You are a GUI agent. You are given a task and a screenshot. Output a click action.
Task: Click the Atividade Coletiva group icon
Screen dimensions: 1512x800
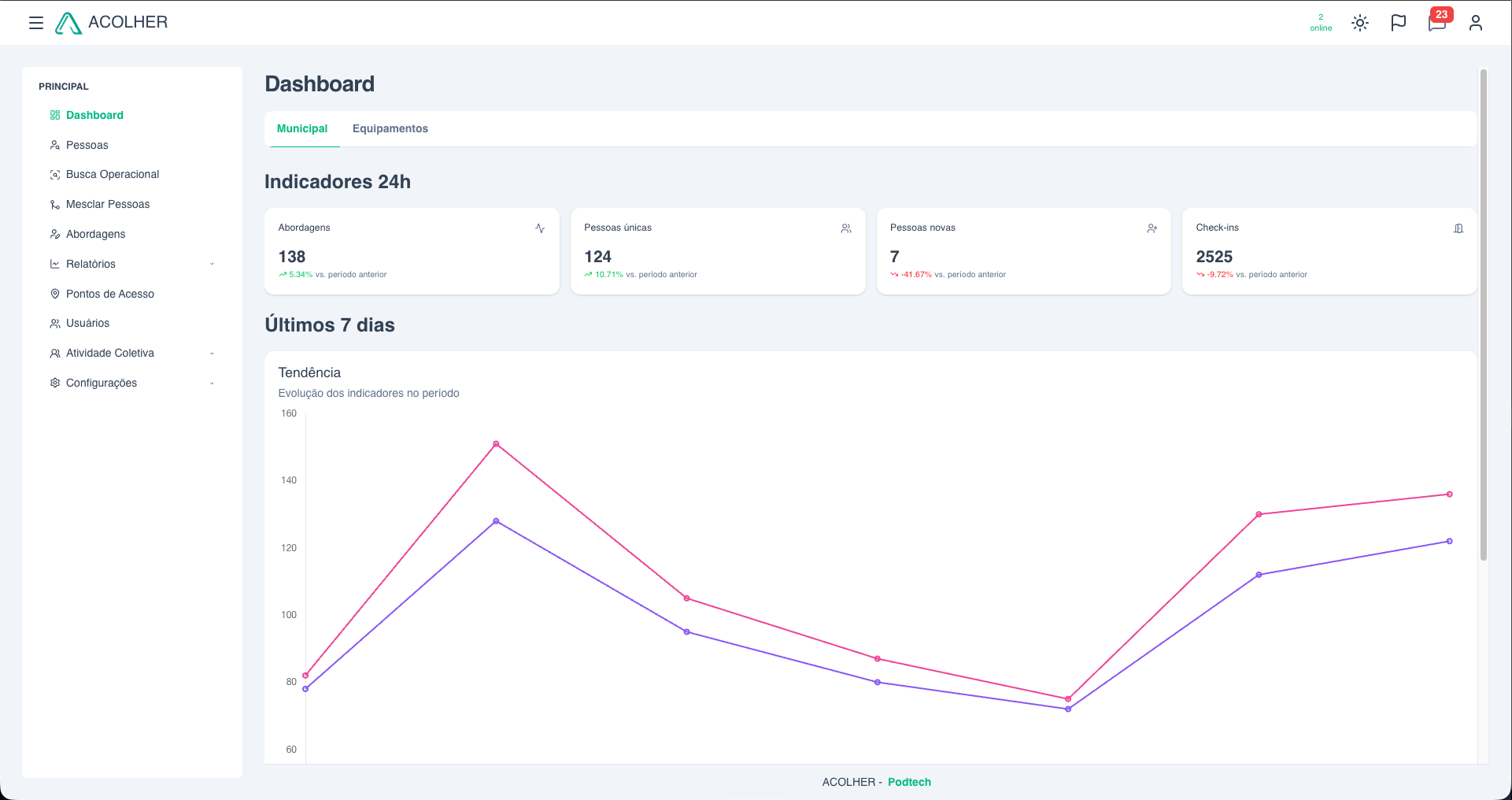(55, 354)
